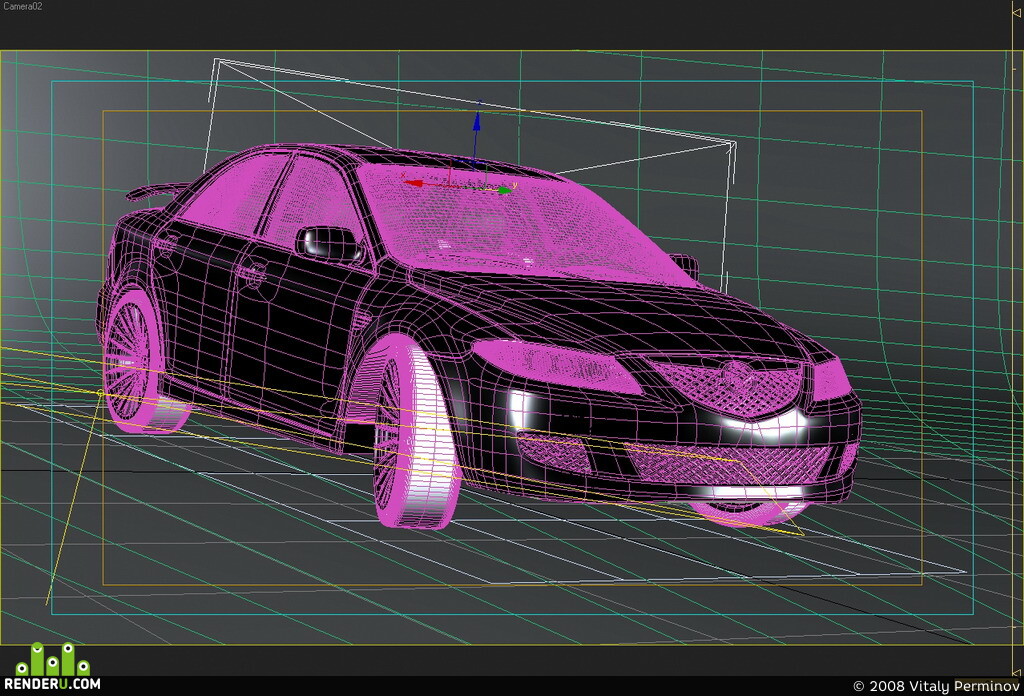Screen dimensions: 1024x696
Task: Click the RENDERU.COM logo
Action: [x=52, y=667]
